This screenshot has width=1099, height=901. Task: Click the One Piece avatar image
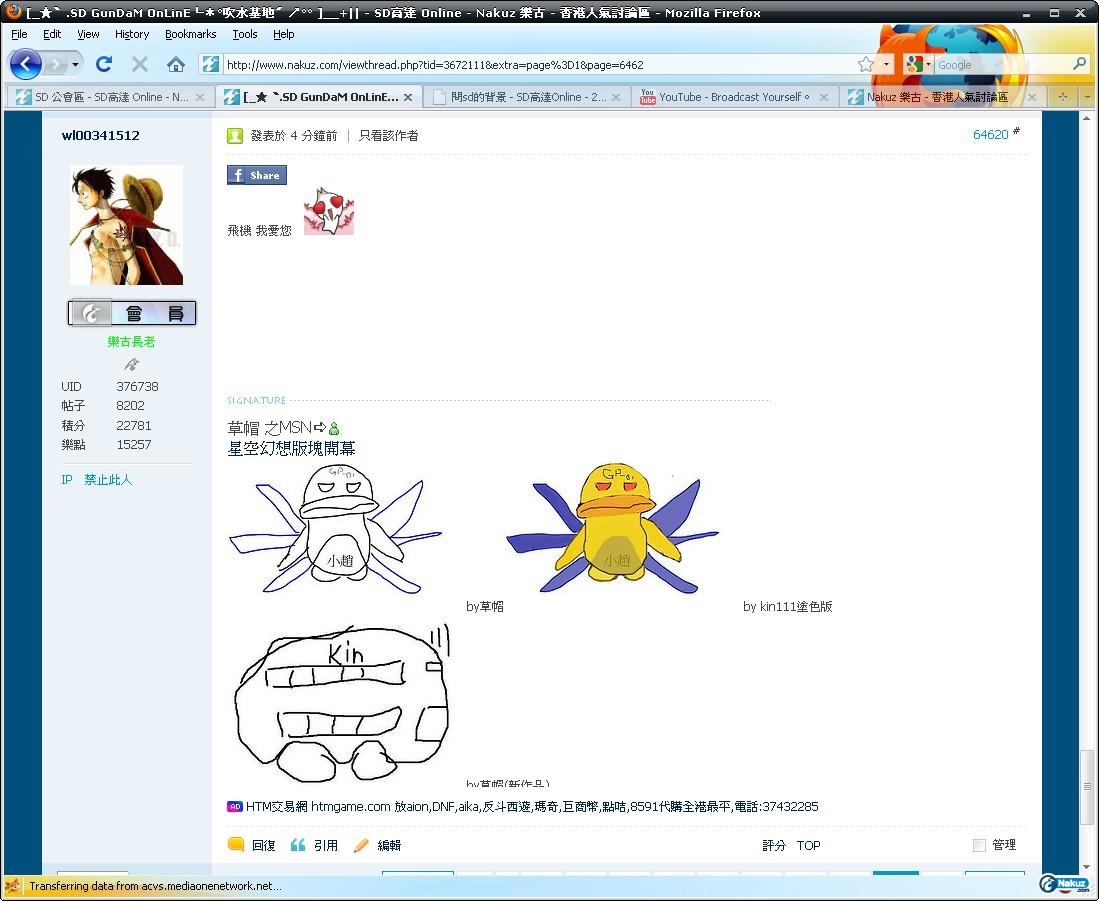pyautogui.click(x=126, y=225)
